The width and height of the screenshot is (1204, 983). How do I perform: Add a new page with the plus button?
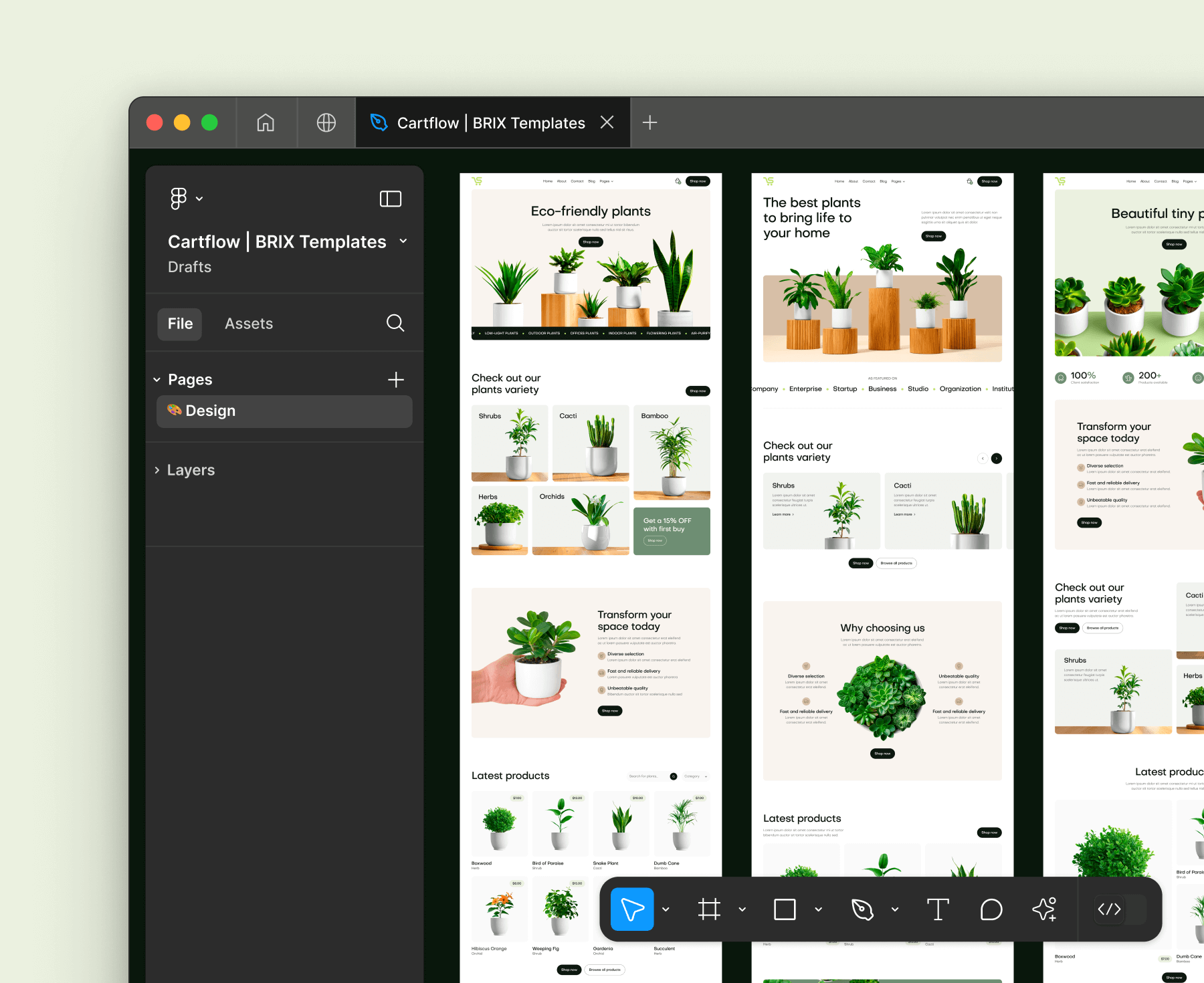pyautogui.click(x=396, y=379)
